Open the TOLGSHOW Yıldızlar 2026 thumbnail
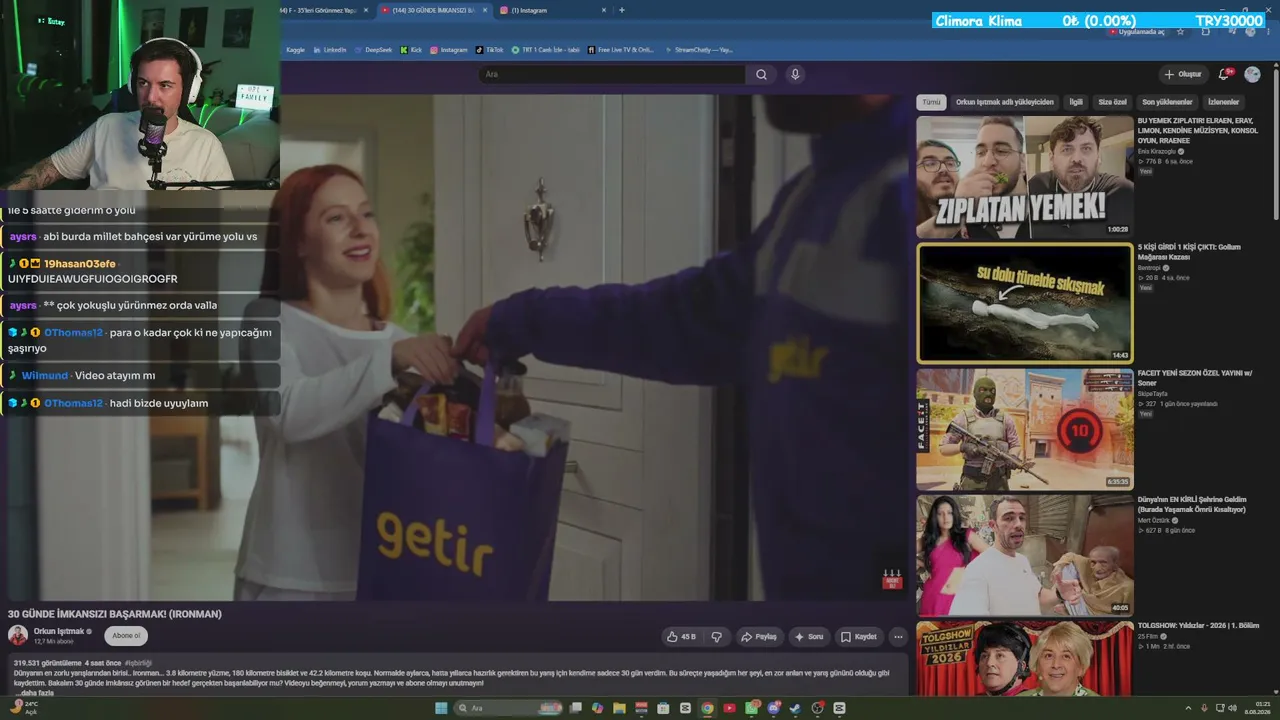The width and height of the screenshot is (1280, 720). 1025,658
